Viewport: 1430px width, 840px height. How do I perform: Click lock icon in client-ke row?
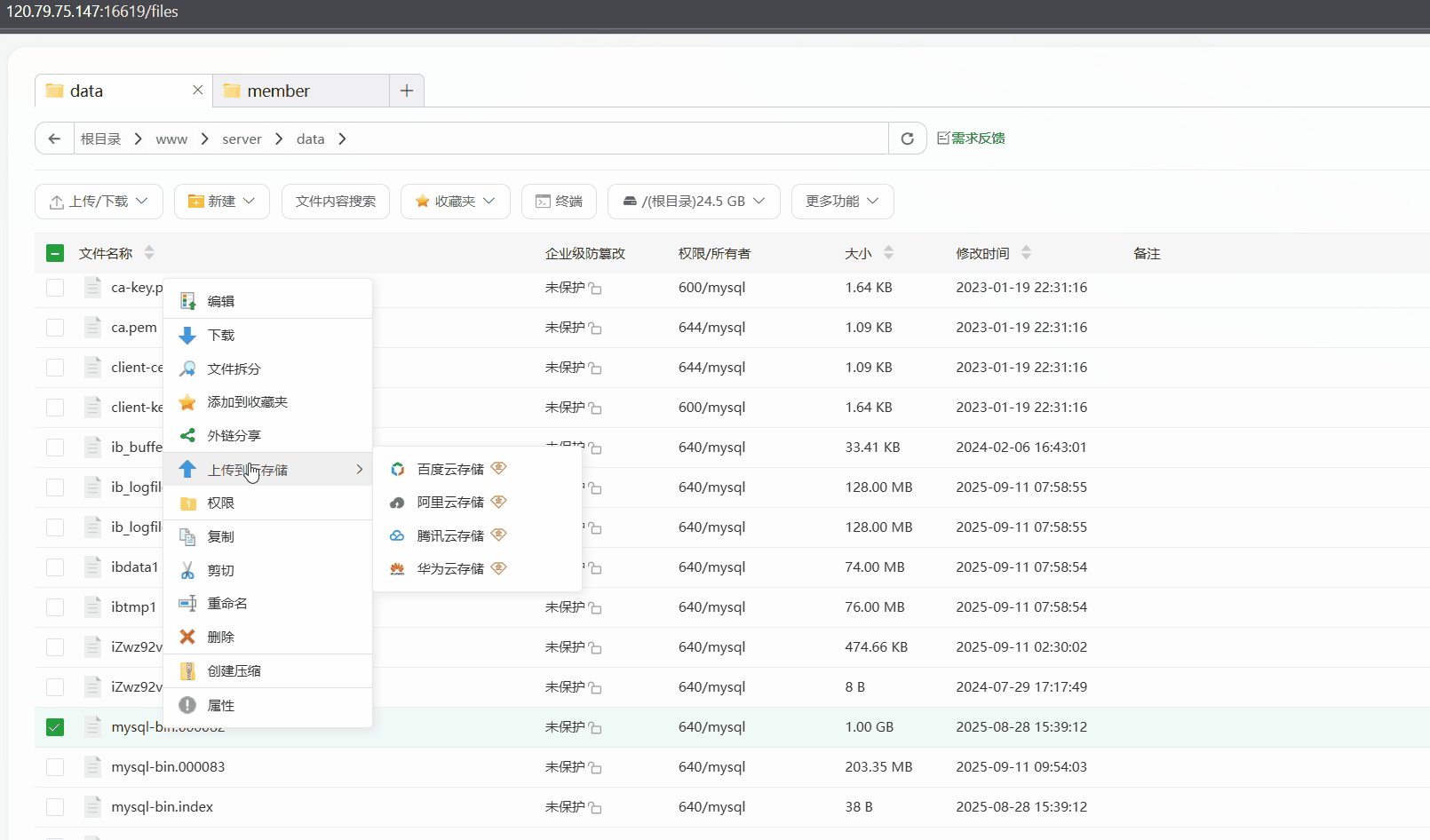(595, 408)
